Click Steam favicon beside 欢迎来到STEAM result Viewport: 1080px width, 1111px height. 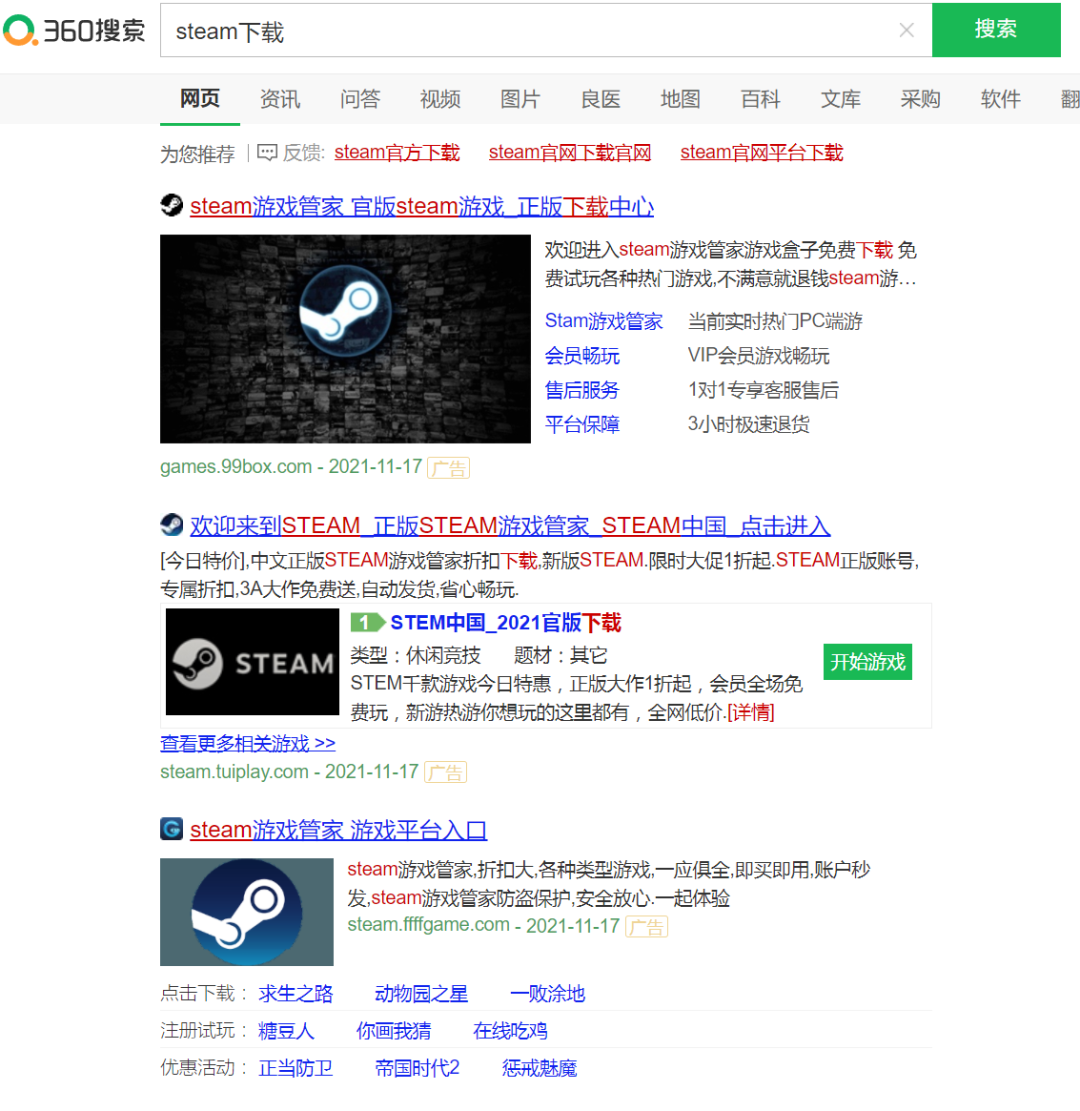pyautogui.click(x=171, y=525)
